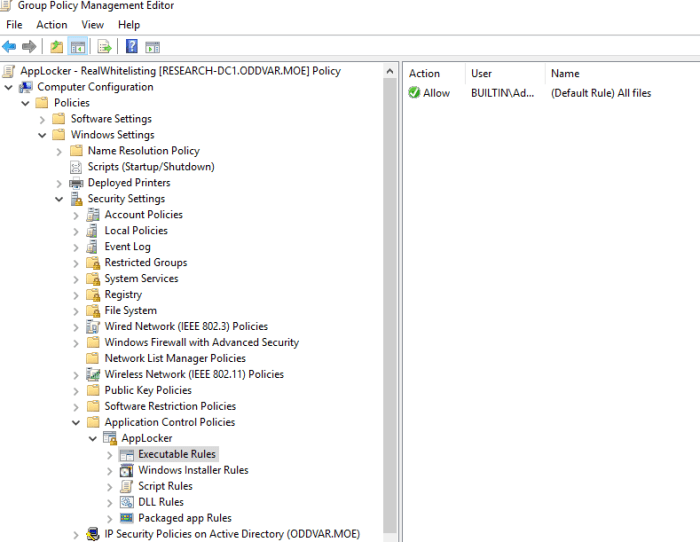The image size is (700, 542).
Task: Expand the Account Policies node
Action: point(76,215)
